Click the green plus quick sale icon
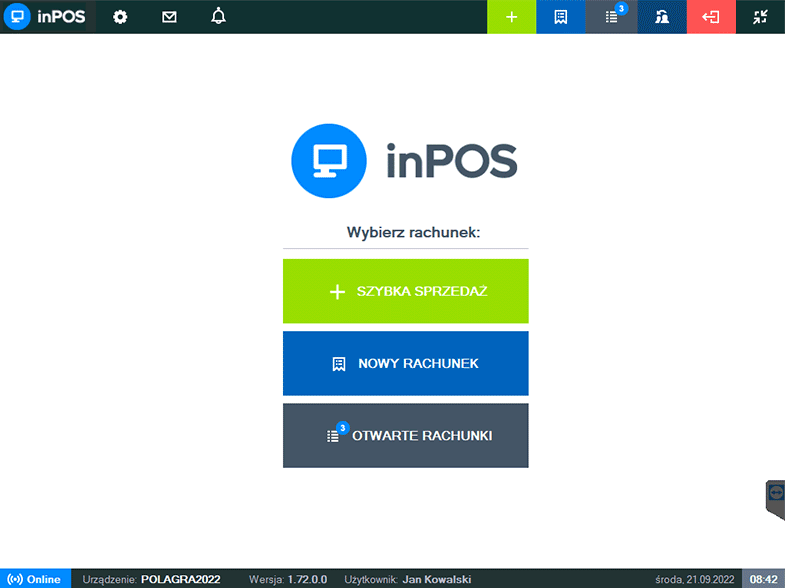 point(511,17)
